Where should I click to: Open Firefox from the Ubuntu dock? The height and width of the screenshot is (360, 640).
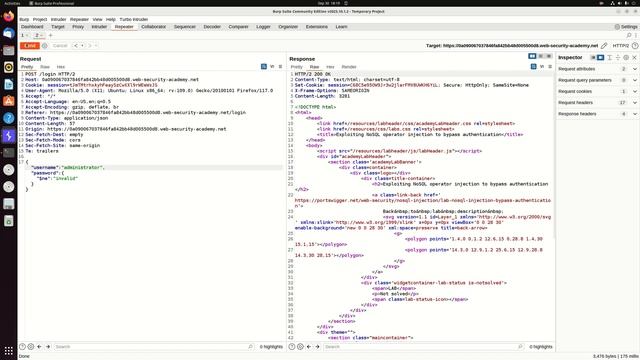(9, 16)
